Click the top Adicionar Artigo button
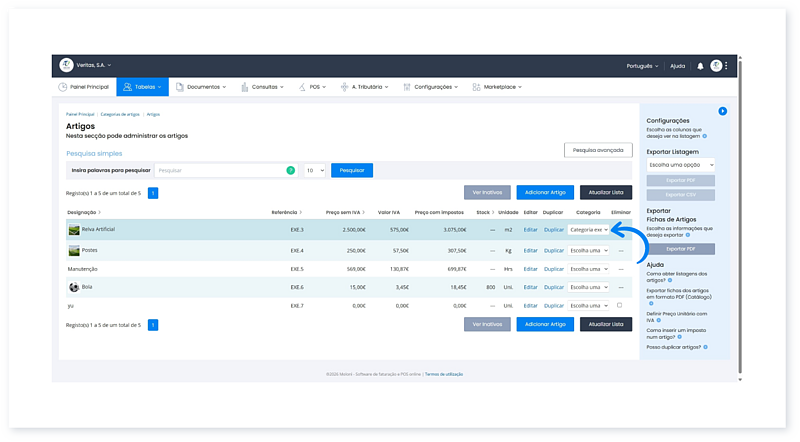Screen dimensions: 800x442 [x=545, y=192]
